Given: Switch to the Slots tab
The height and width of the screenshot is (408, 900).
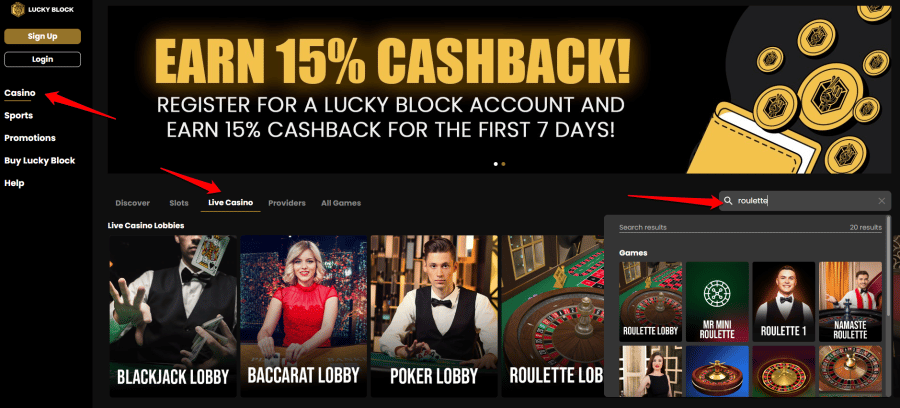Looking at the screenshot, I should (179, 203).
